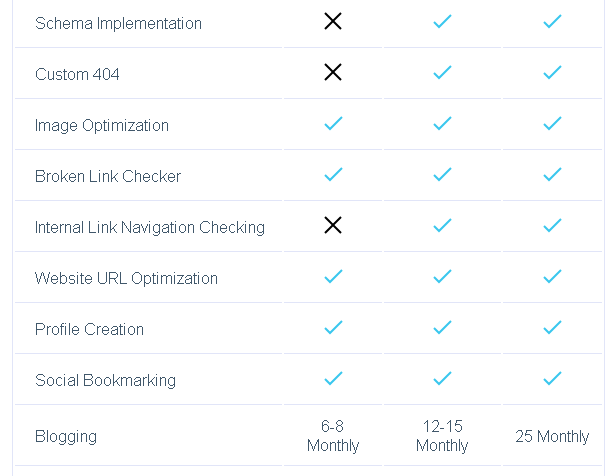Click the 6-8 Monthly blogging value
Screen dimensions: 615x476
(333, 436)
